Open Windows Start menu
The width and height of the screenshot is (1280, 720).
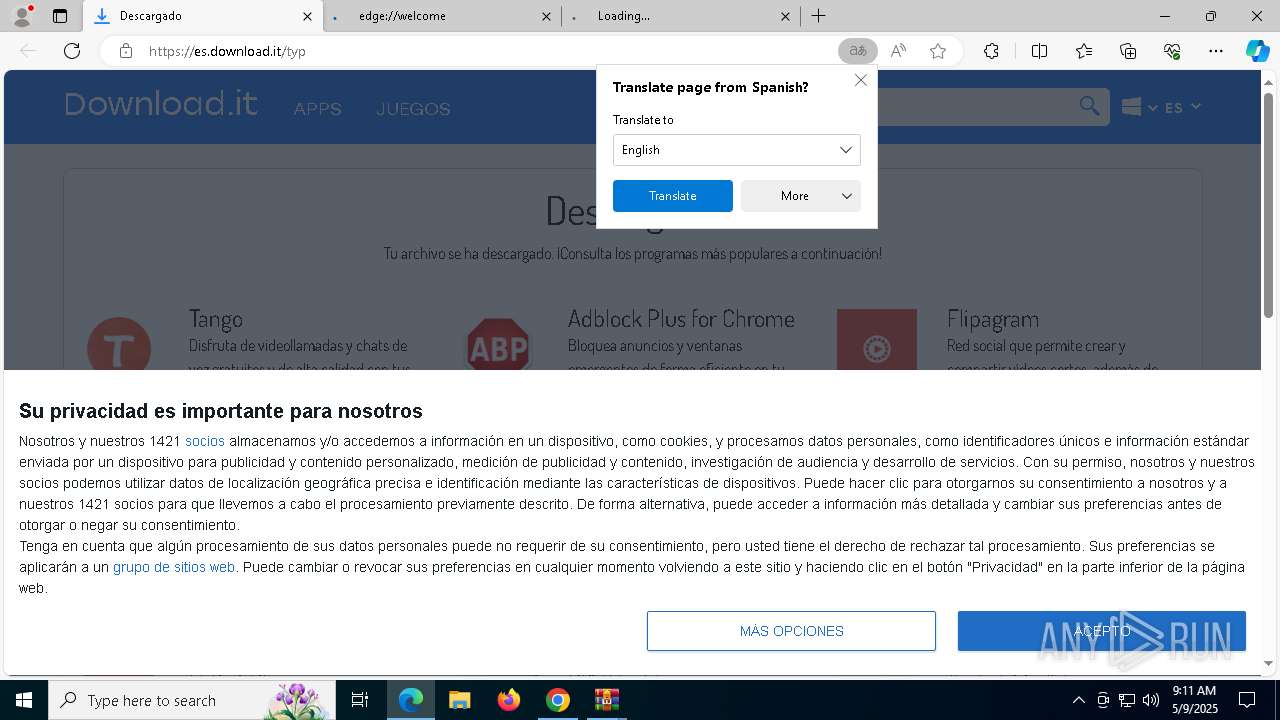(x=24, y=700)
